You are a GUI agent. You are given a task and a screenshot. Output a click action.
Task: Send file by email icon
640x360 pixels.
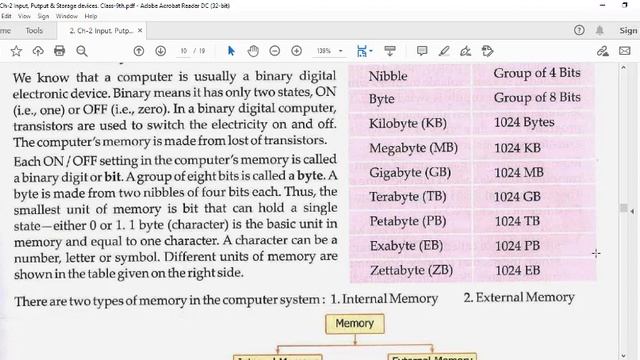pos(624,51)
